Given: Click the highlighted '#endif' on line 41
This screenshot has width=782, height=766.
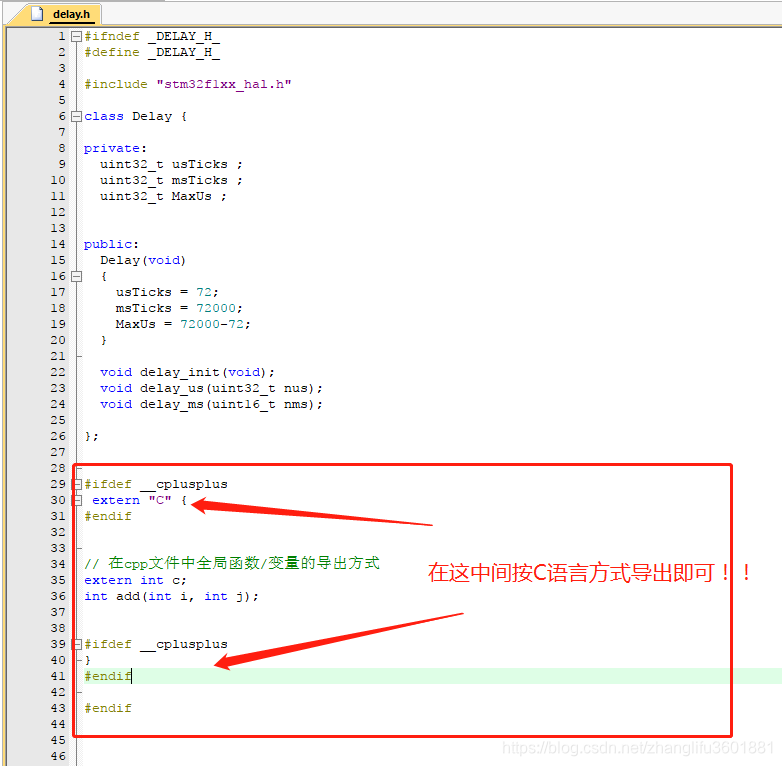Looking at the screenshot, I should coord(108,676).
